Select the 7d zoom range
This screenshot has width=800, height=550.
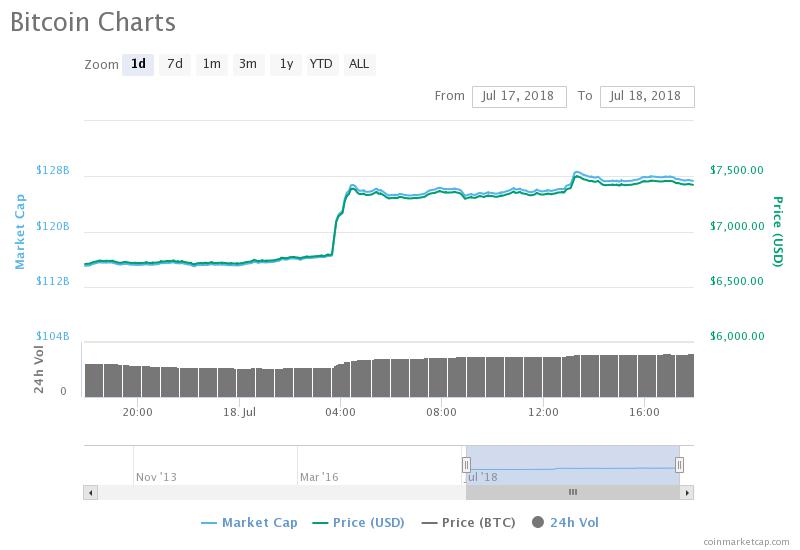[x=175, y=64]
